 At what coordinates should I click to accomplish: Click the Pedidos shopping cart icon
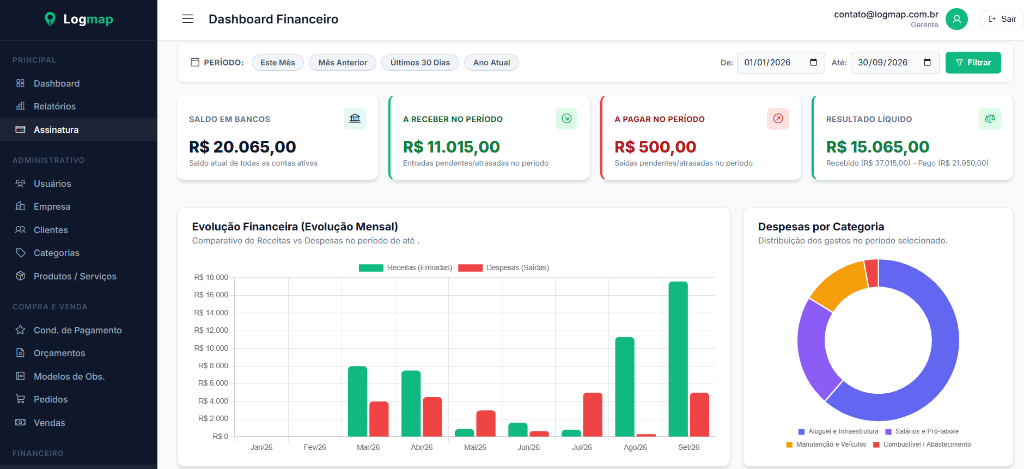click(x=20, y=399)
